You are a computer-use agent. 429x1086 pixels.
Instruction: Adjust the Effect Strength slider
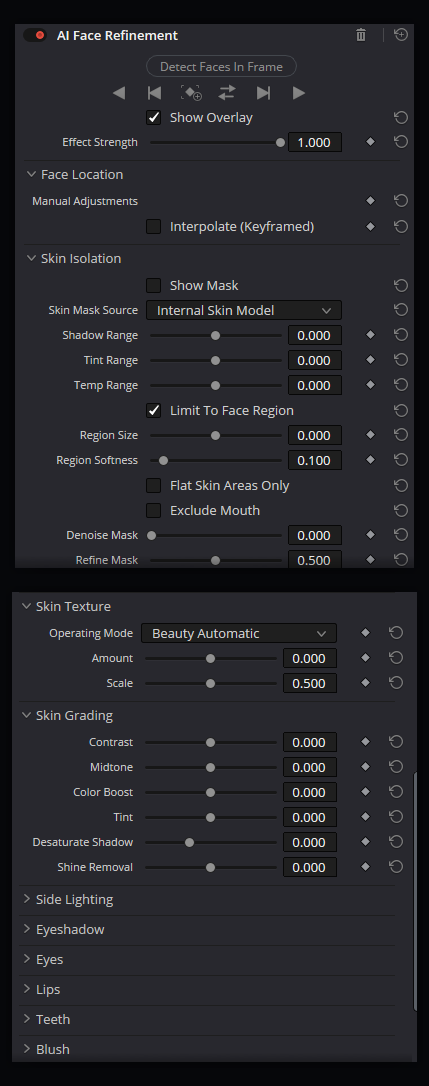tap(216, 143)
